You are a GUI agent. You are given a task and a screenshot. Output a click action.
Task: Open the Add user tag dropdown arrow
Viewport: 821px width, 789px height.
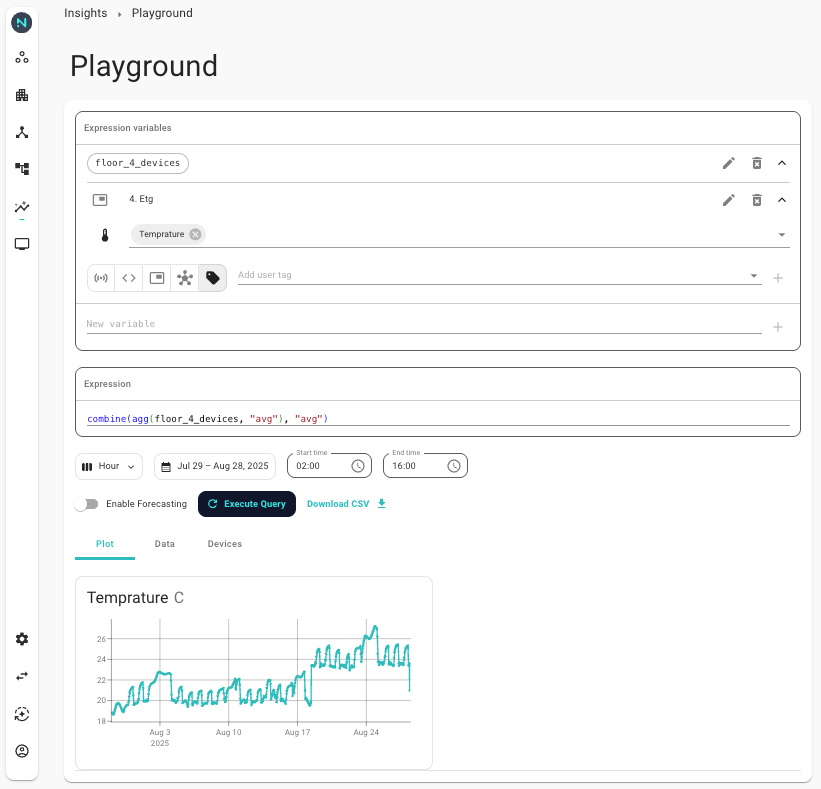tap(753, 275)
